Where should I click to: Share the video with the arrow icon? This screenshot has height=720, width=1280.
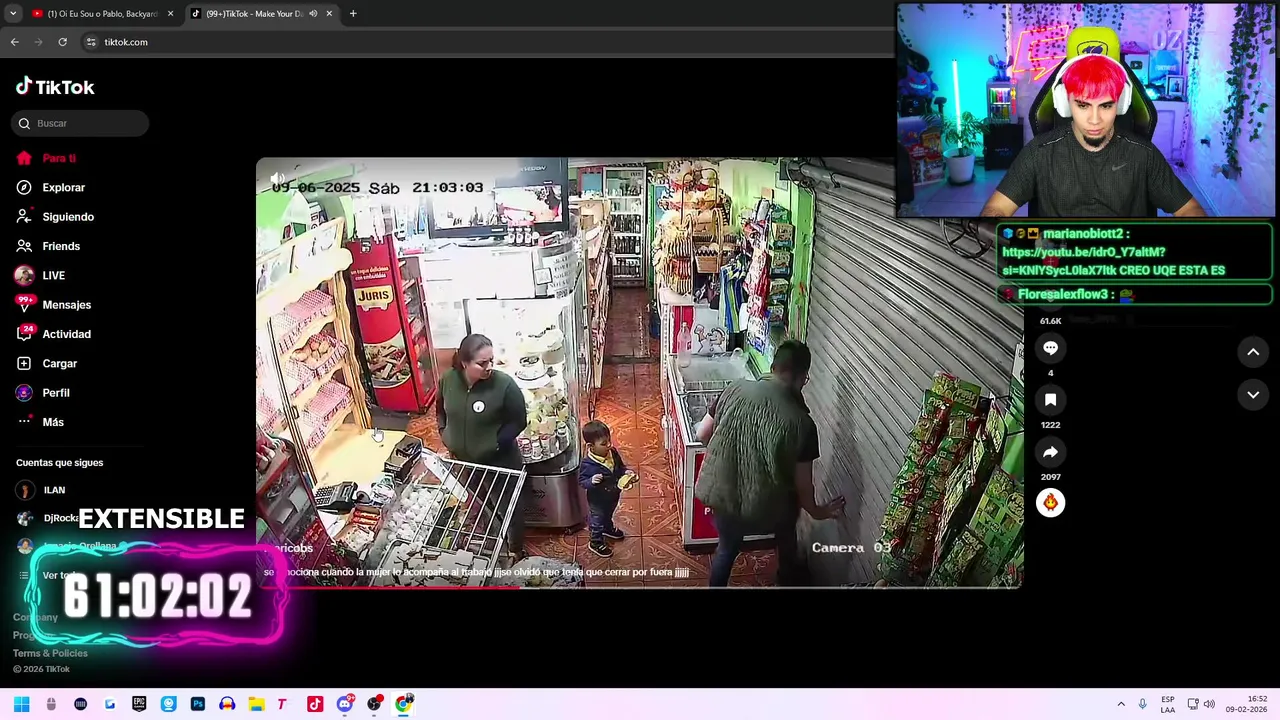(x=1050, y=452)
